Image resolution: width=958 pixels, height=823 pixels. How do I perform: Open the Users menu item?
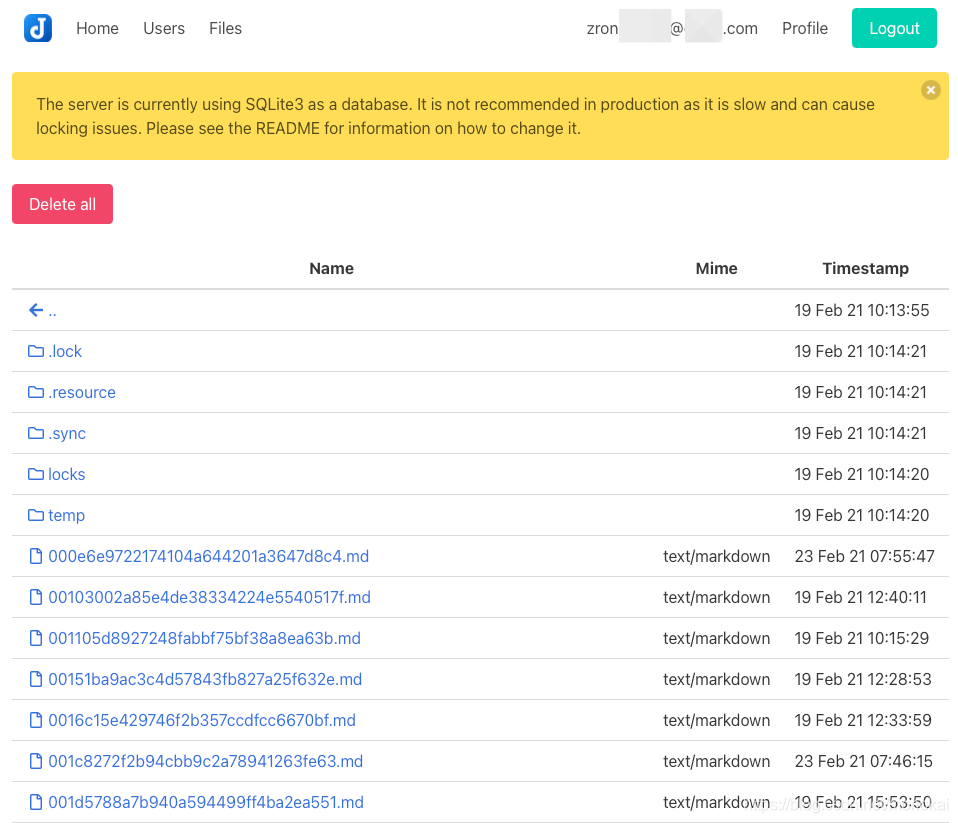[x=164, y=28]
